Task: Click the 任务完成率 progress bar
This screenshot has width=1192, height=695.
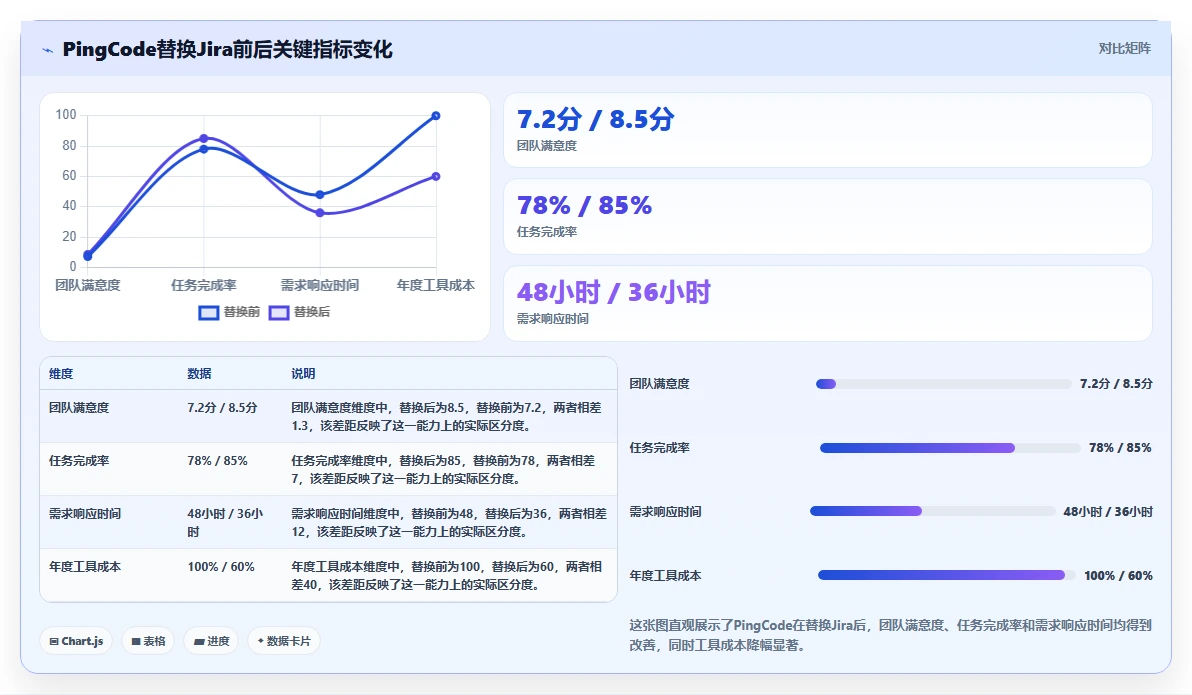Action: coord(949,448)
